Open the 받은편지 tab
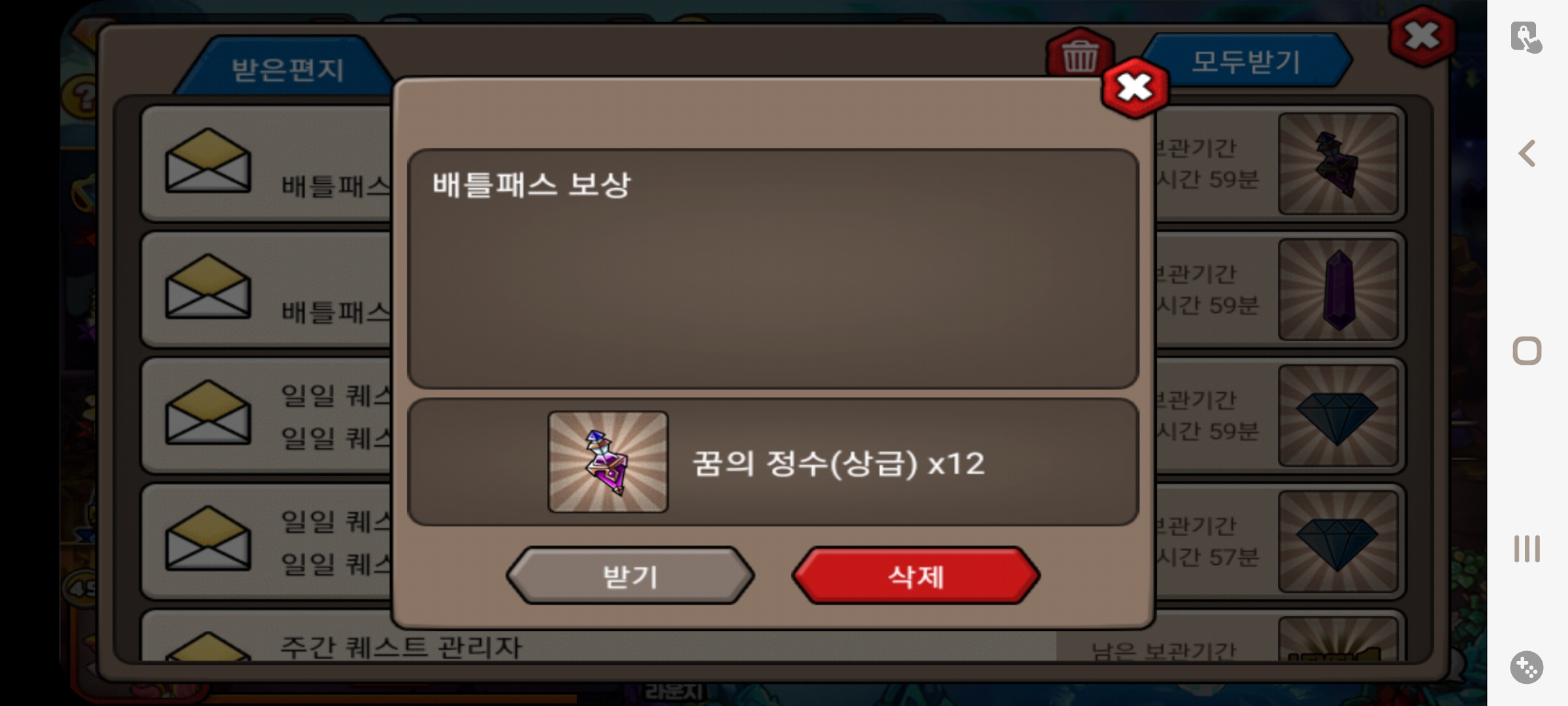Image resolution: width=1568 pixels, height=706 pixels. pyautogui.click(x=287, y=69)
